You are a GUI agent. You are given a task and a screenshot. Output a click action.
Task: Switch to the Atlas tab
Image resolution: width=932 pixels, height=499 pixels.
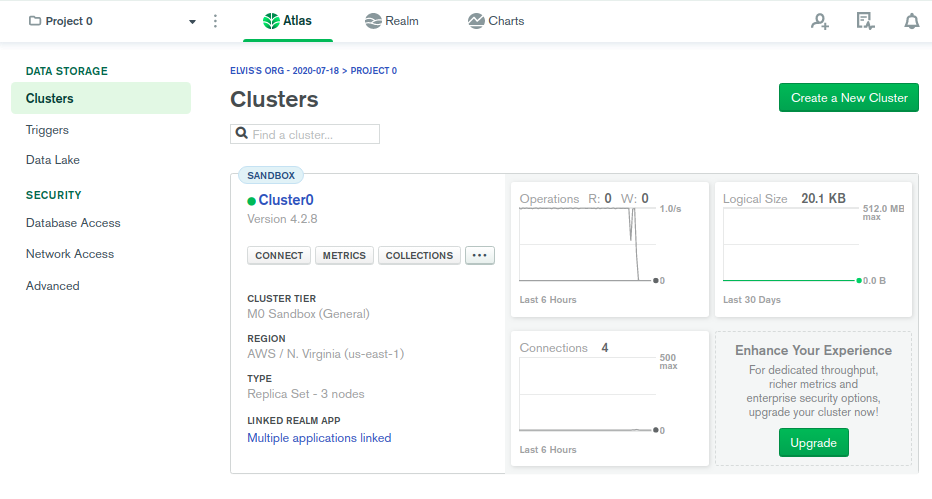point(288,21)
